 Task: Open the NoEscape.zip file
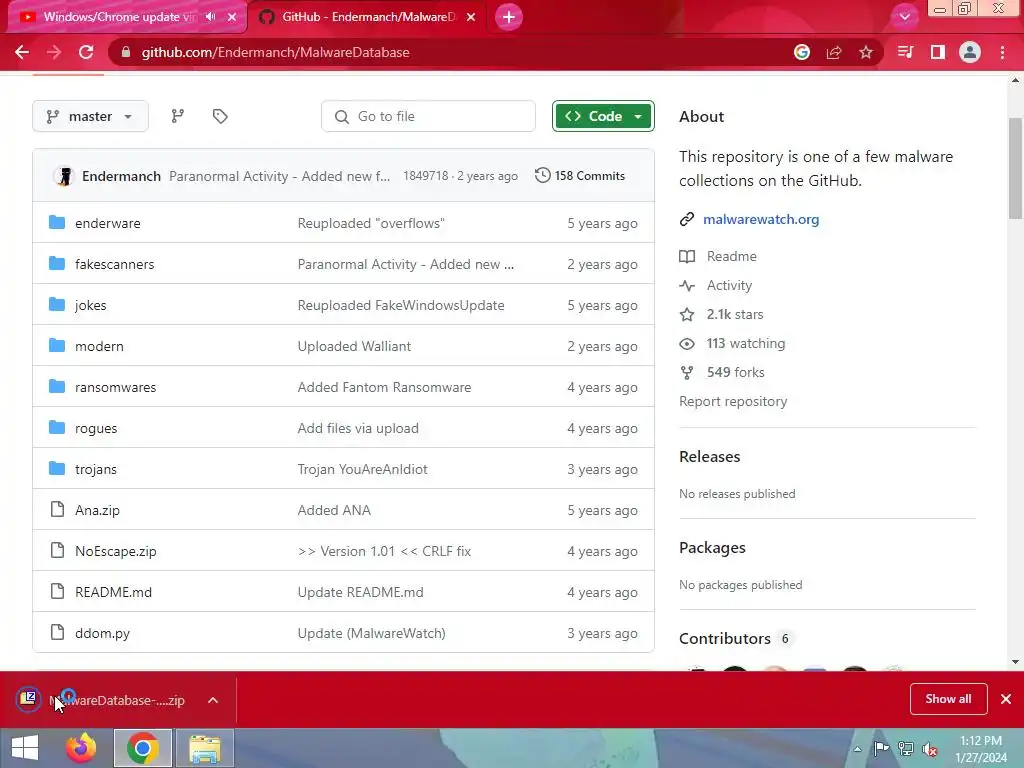tap(116, 551)
